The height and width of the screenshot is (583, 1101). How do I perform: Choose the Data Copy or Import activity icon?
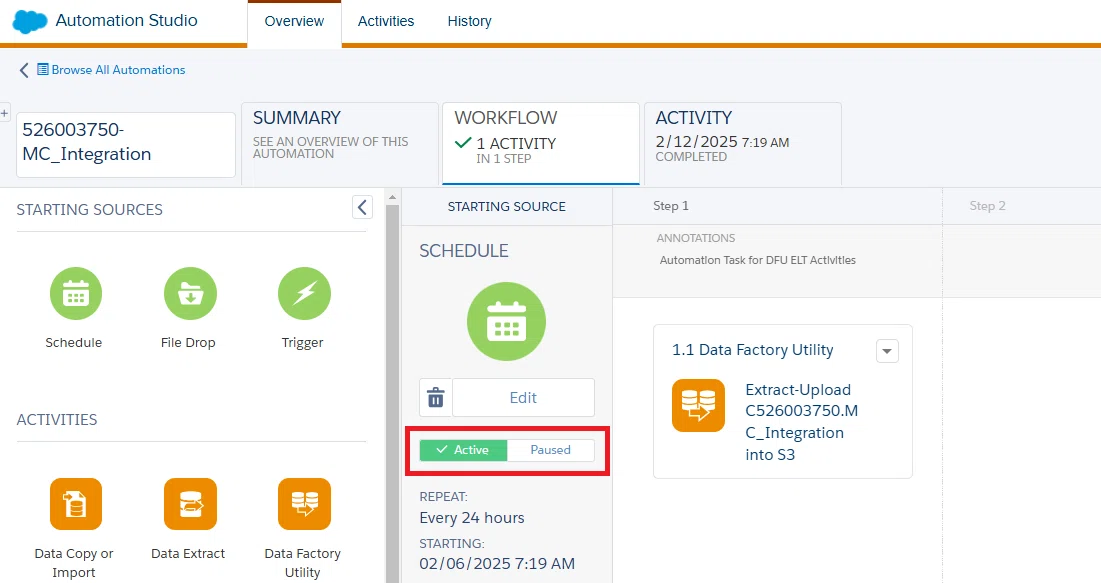[x=76, y=504]
